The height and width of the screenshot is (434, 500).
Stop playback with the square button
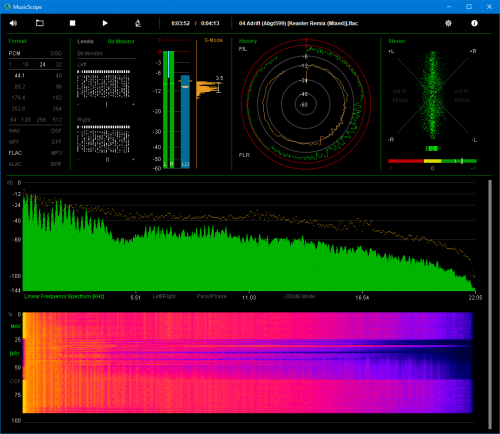pos(72,23)
